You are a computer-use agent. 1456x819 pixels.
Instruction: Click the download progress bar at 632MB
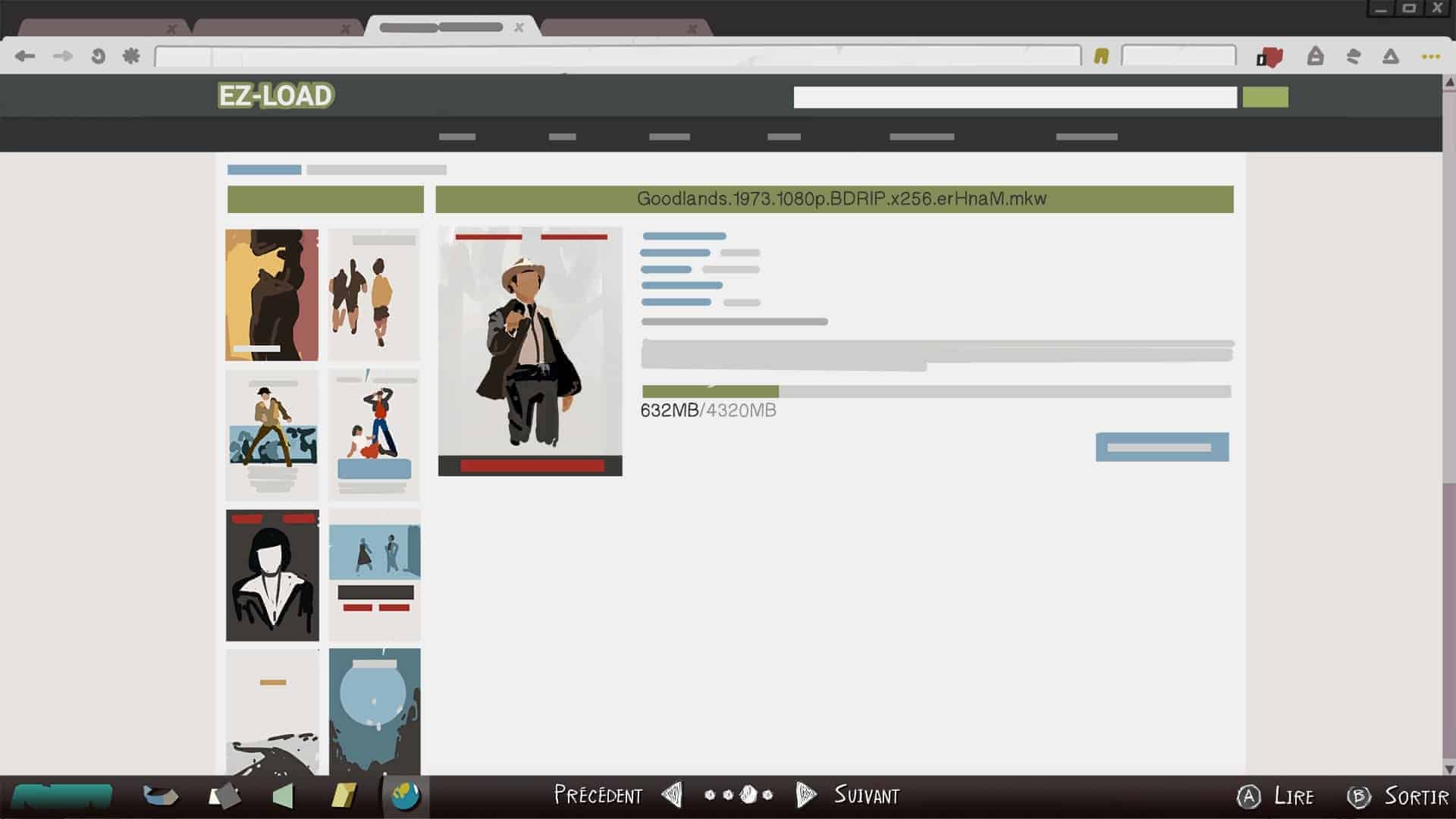[x=935, y=391]
